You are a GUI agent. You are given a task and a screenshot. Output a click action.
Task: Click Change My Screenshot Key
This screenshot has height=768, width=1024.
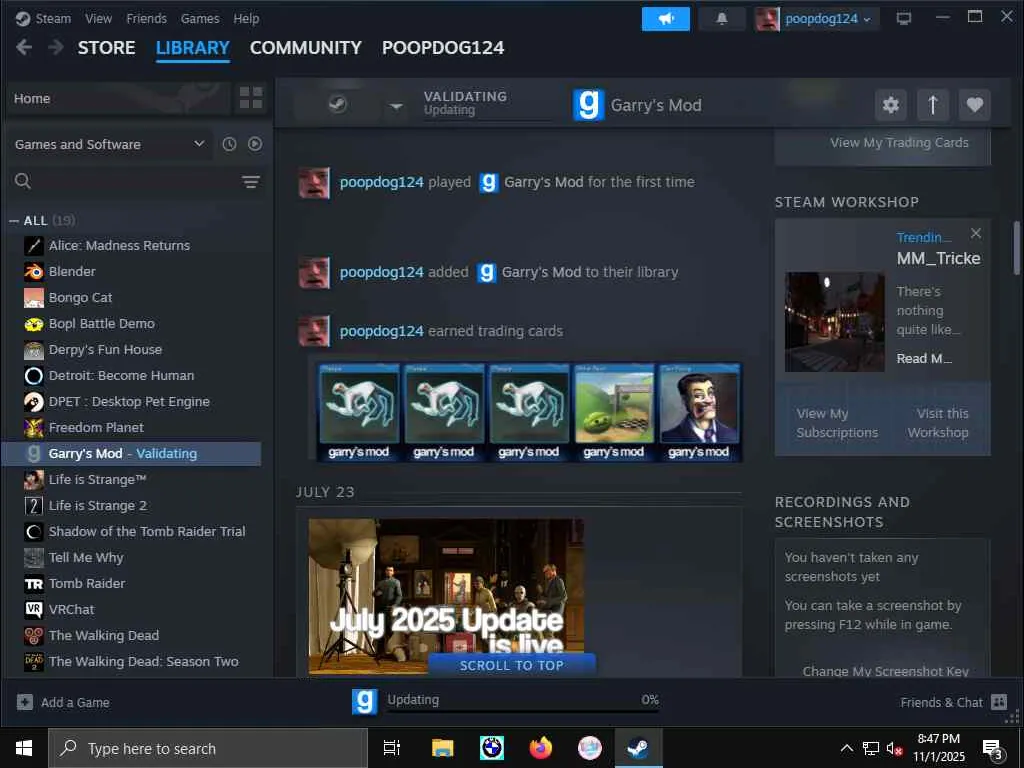(x=886, y=671)
